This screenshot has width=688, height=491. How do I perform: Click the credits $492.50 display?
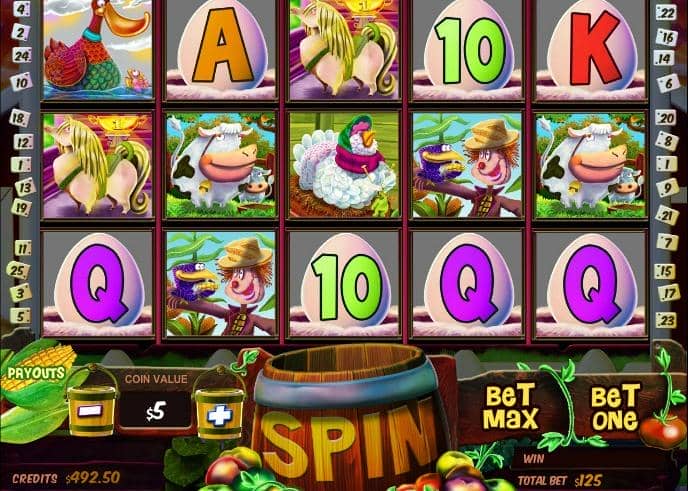pos(66,478)
